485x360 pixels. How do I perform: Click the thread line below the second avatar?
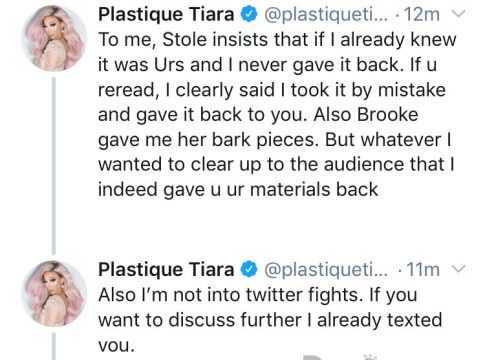click(54, 346)
